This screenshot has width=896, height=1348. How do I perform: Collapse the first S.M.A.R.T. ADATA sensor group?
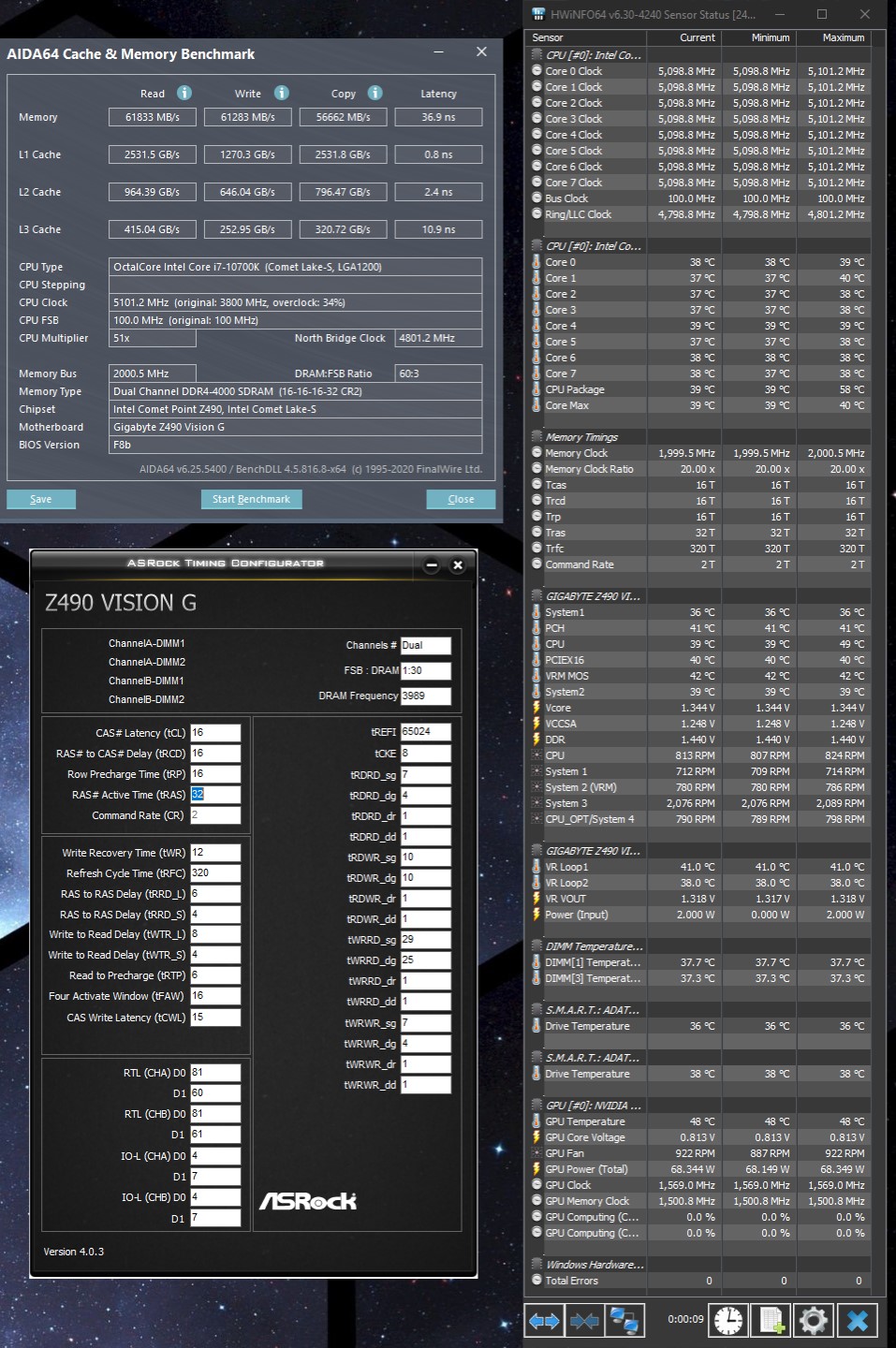pos(537,1010)
